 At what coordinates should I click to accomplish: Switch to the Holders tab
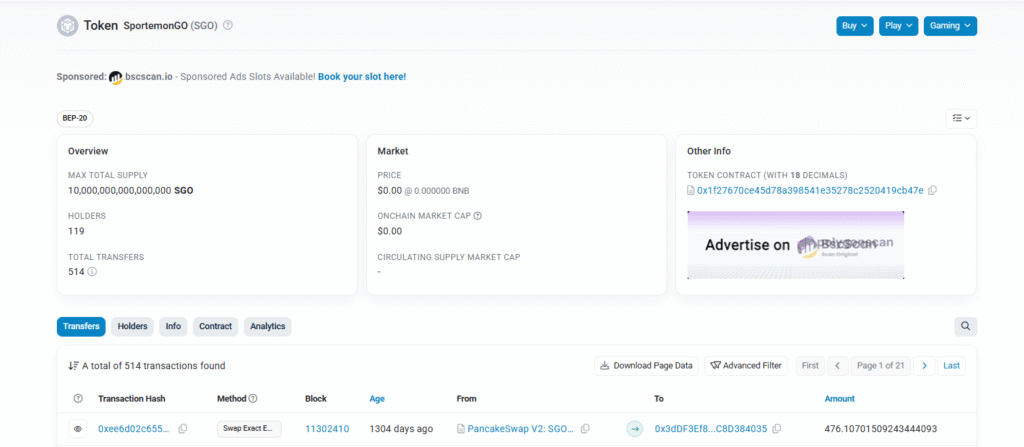point(133,326)
